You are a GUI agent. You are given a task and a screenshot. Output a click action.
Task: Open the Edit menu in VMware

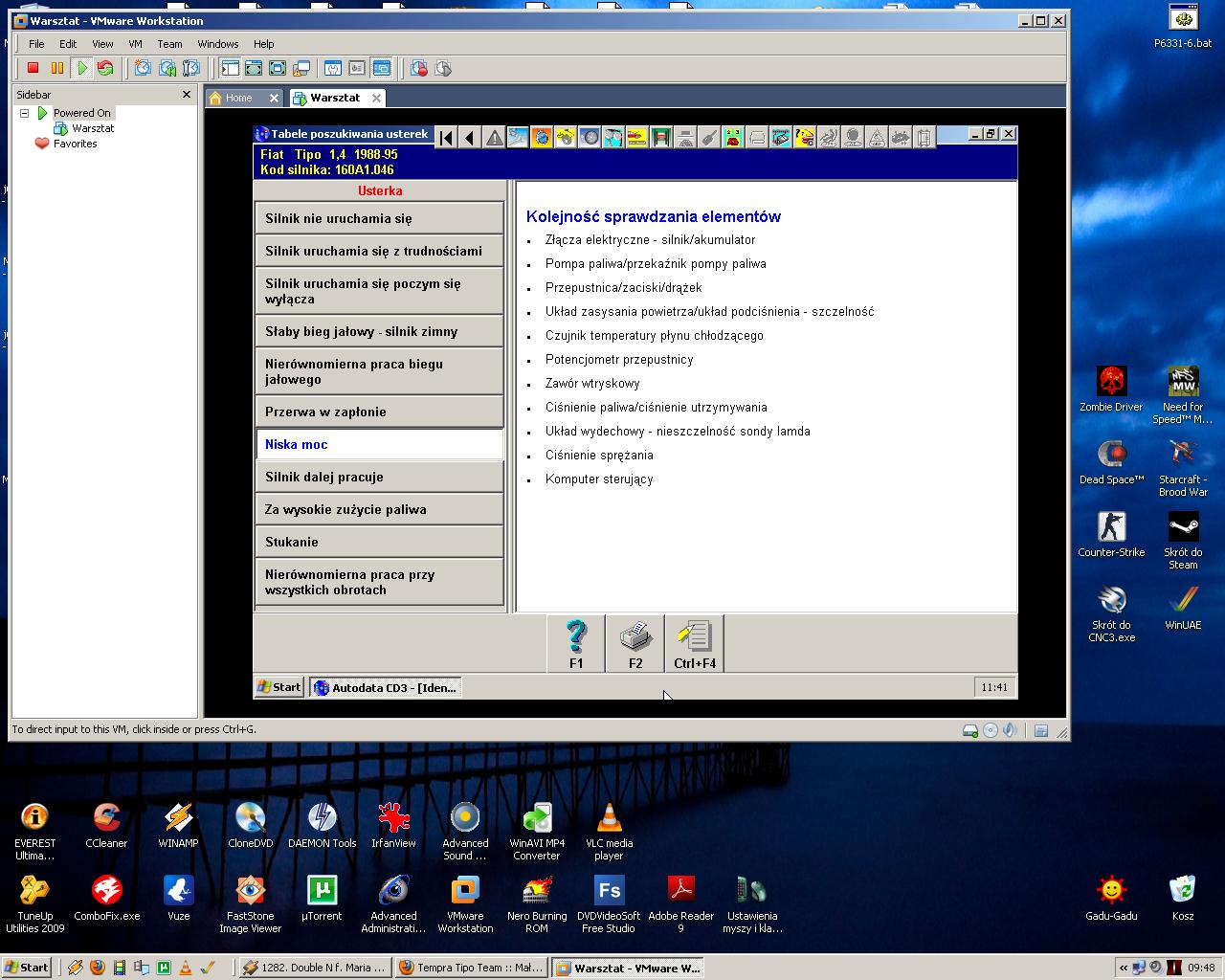coord(68,44)
